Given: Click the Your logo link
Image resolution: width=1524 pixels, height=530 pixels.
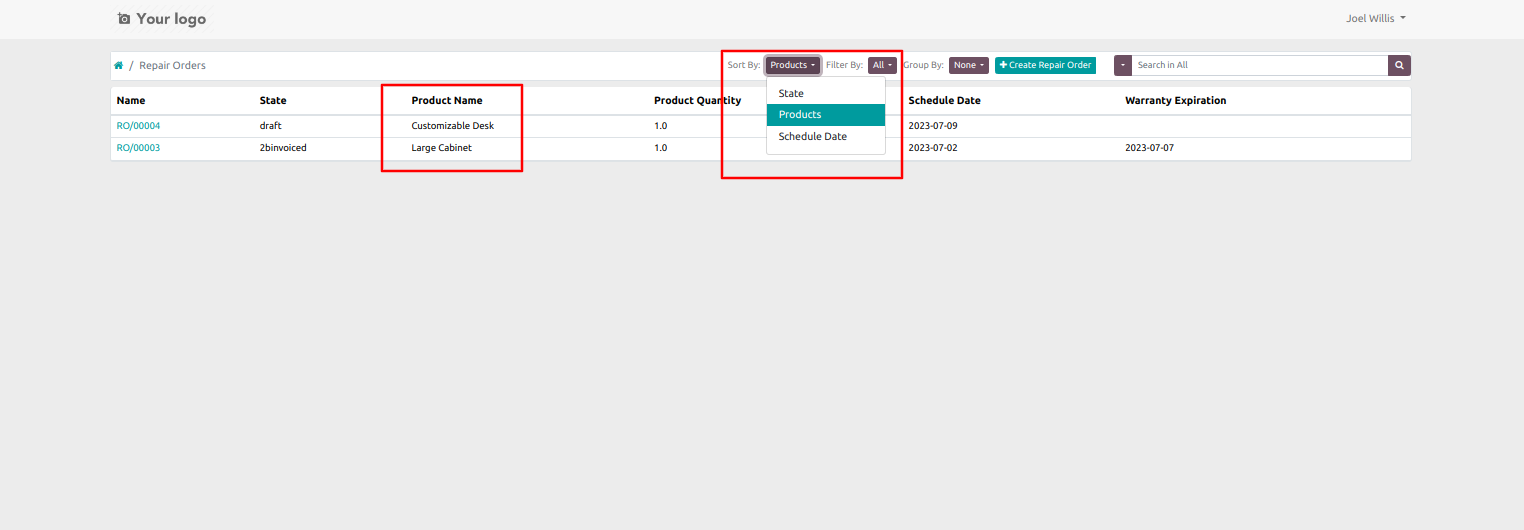Looking at the screenshot, I should tap(162, 19).
